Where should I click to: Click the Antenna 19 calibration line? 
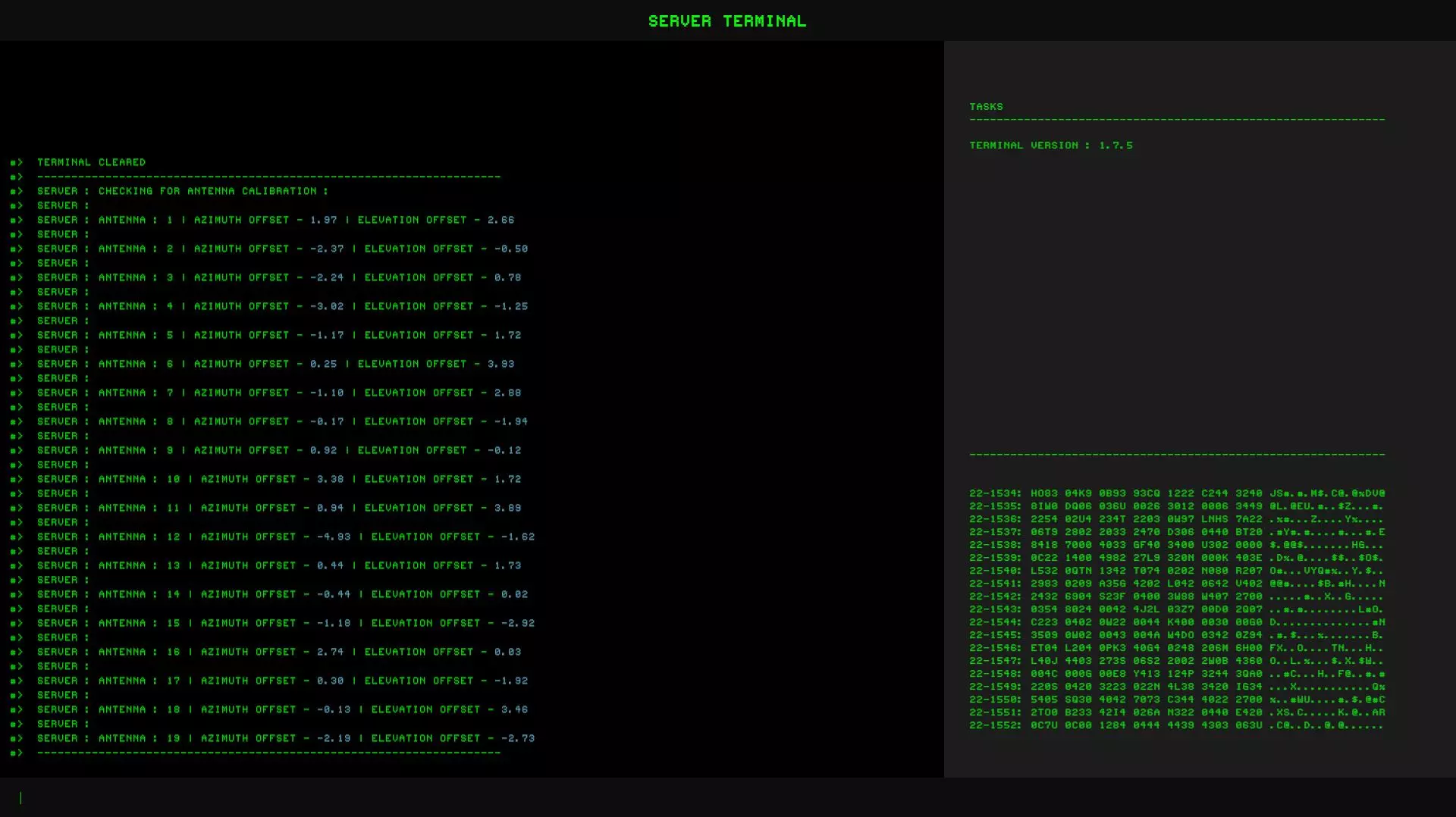point(285,738)
